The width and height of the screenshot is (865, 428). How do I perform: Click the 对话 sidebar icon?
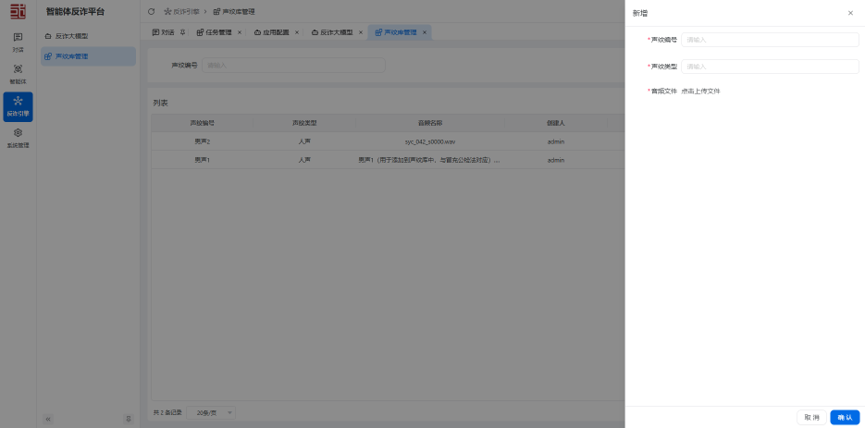[18, 42]
